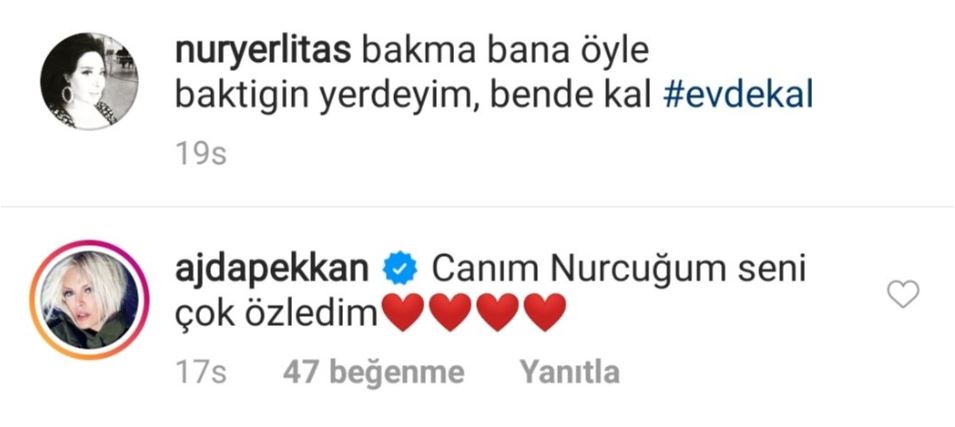This screenshot has width=955, height=427.
Task: Open the nuryerlitas username link
Action: [263, 53]
